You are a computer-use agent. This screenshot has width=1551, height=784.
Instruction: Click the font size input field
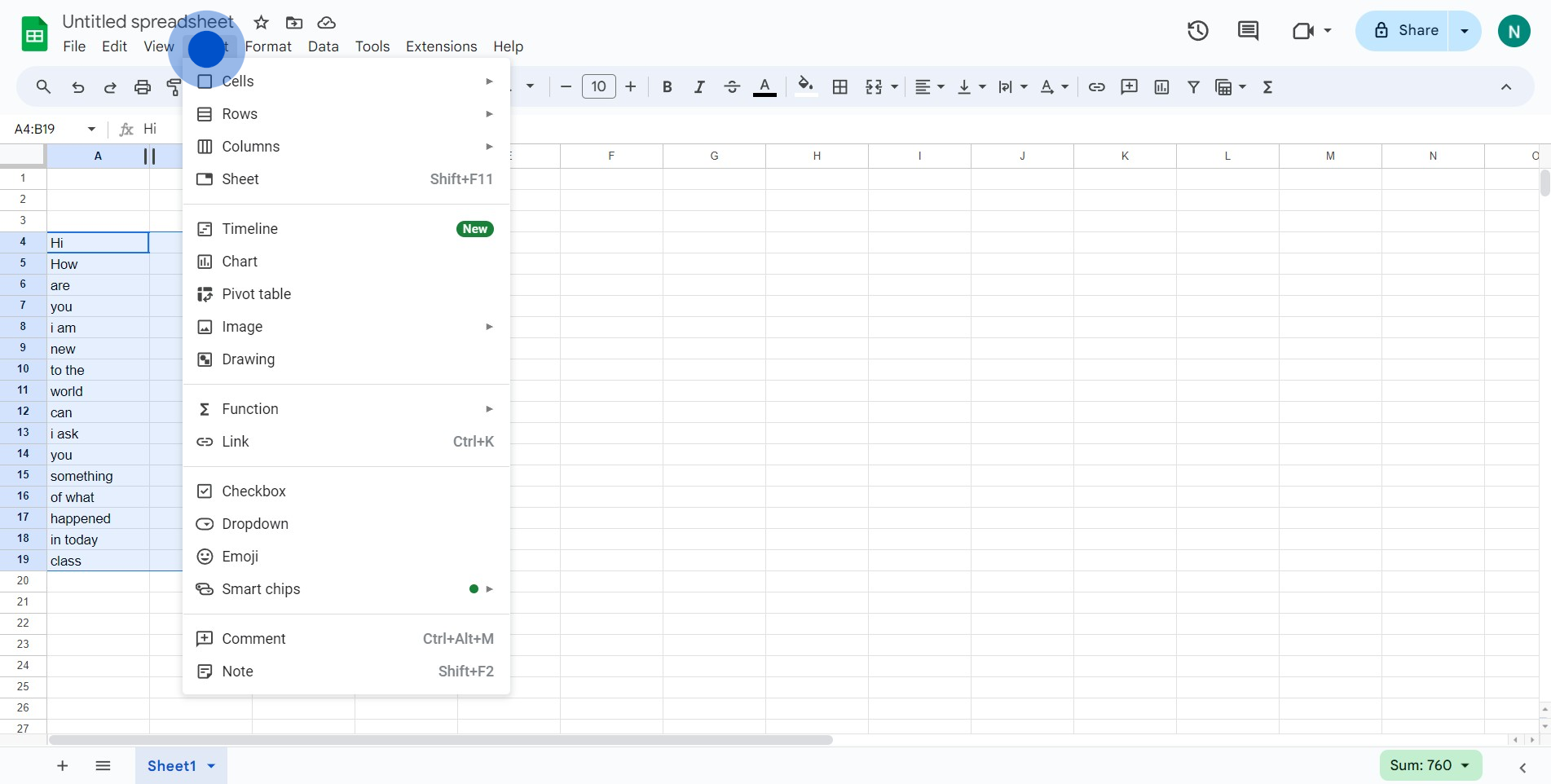(598, 87)
